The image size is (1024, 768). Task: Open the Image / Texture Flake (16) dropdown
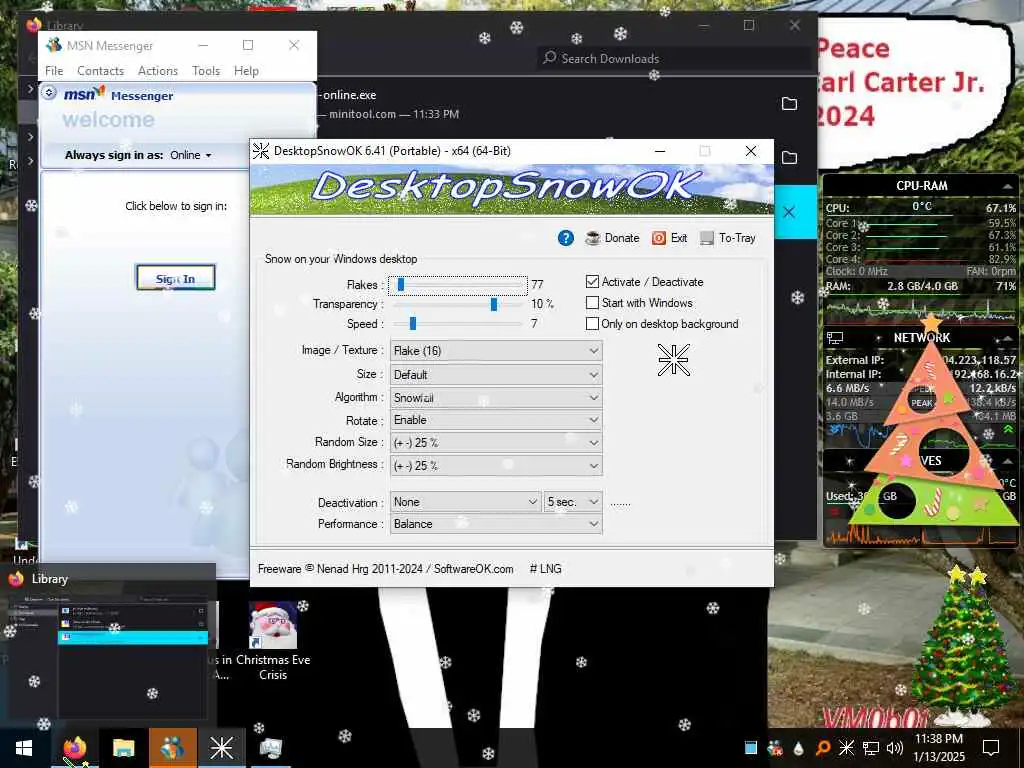496,351
